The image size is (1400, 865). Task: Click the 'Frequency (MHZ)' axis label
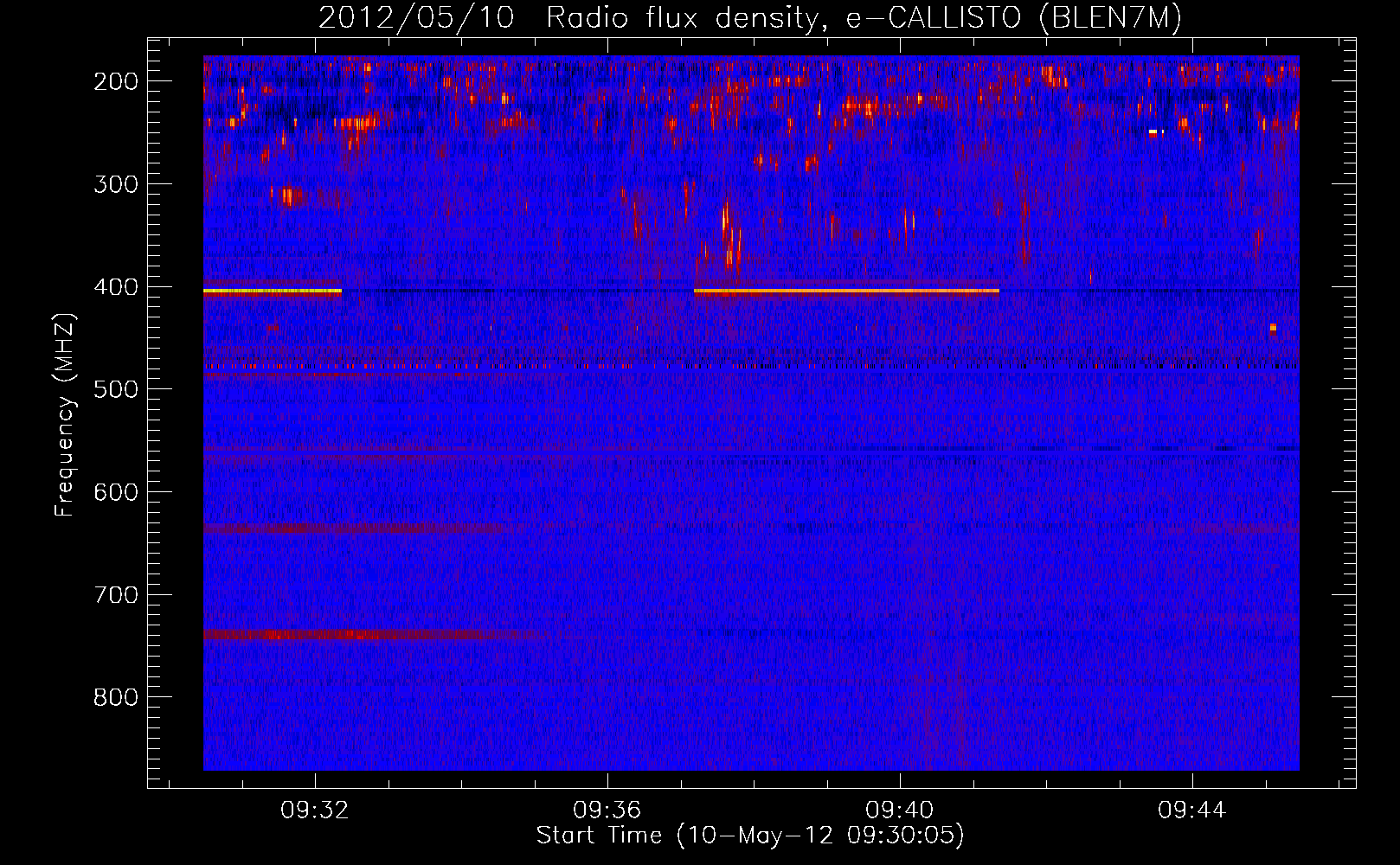(x=64, y=415)
